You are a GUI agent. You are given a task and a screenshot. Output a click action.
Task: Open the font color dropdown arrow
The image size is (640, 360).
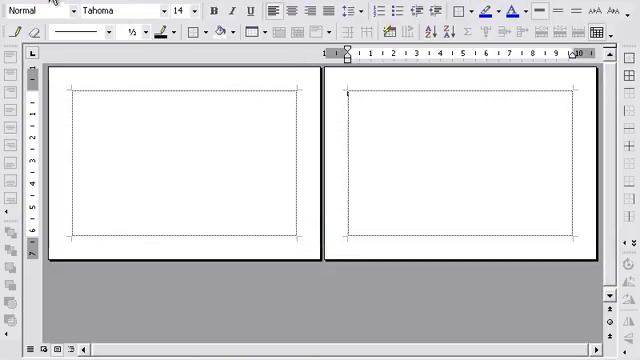pos(526,11)
